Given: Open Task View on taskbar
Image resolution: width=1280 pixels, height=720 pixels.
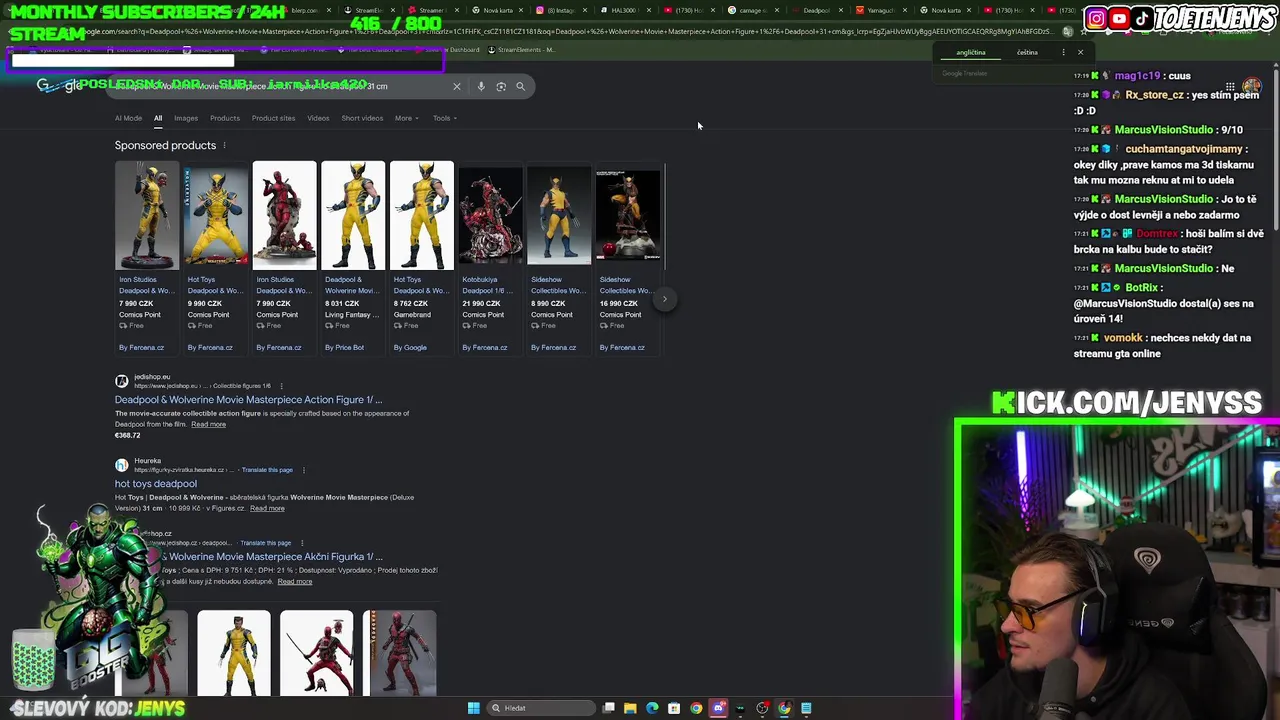Looking at the screenshot, I should [x=608, y=708].
